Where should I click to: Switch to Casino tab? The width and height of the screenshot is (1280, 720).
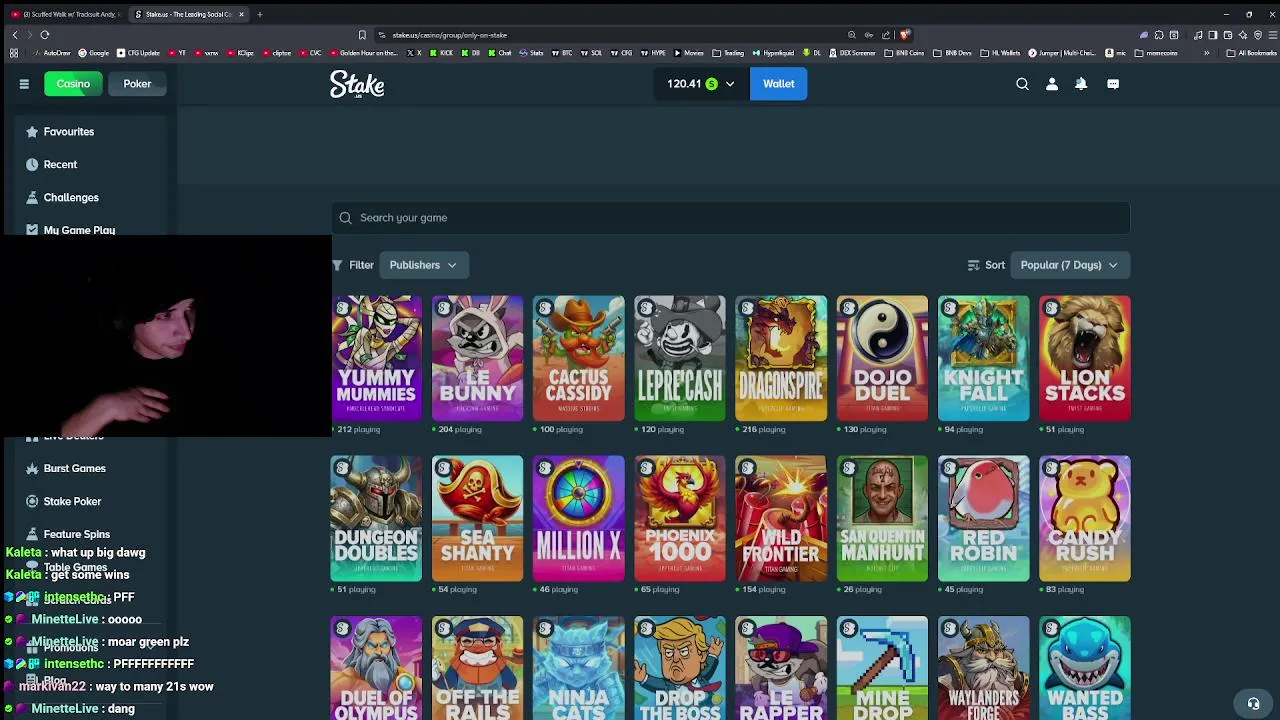point(73,84)
